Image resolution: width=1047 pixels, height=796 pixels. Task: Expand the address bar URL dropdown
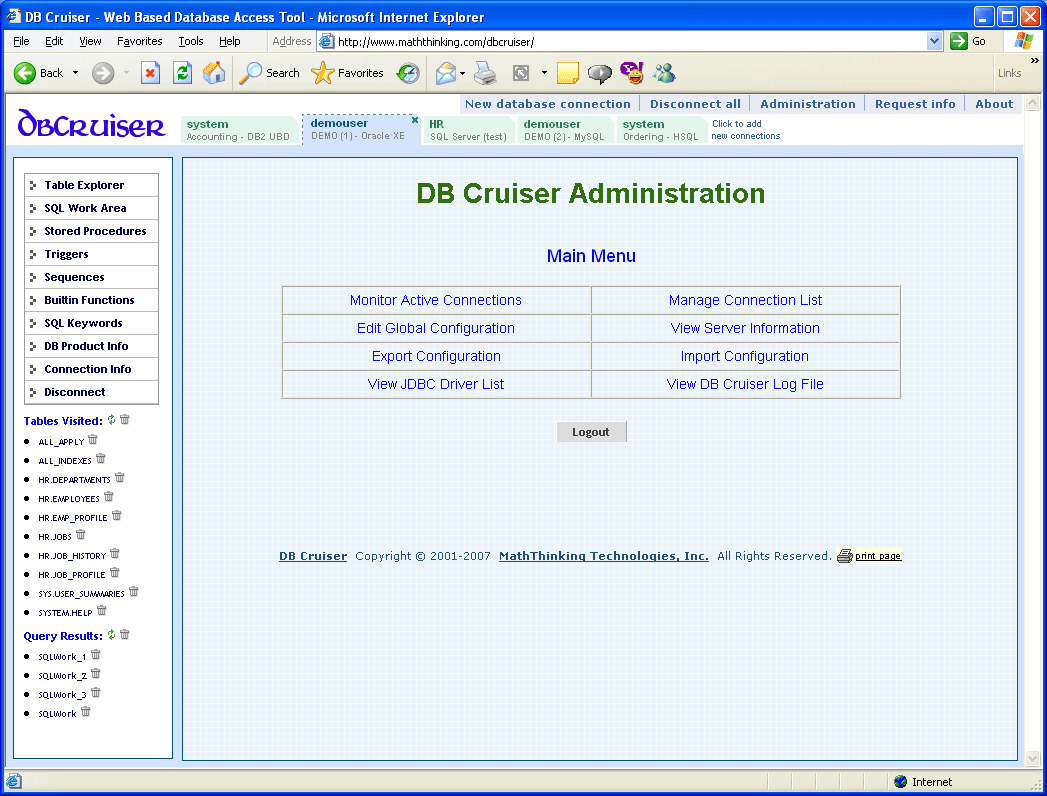click(934, 41)
